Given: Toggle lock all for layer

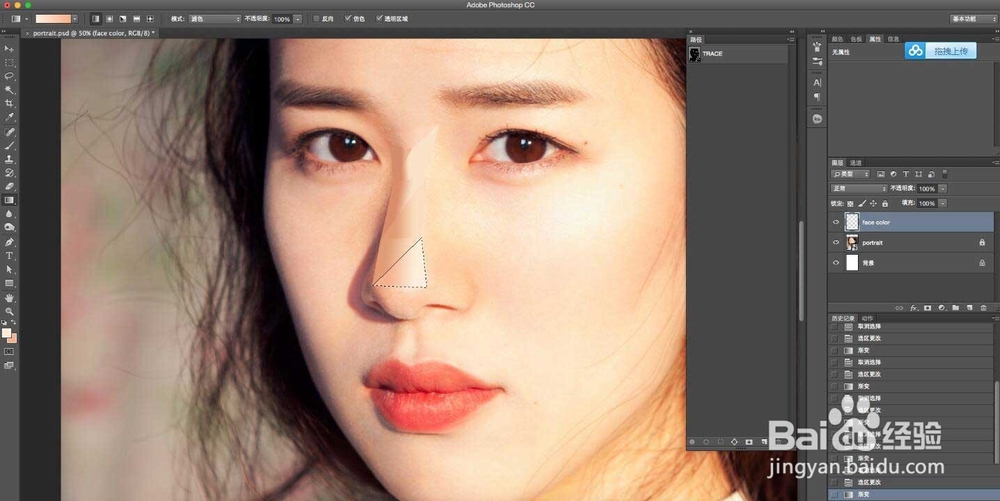Looking at the screenshot, I should tap(885, 204).
